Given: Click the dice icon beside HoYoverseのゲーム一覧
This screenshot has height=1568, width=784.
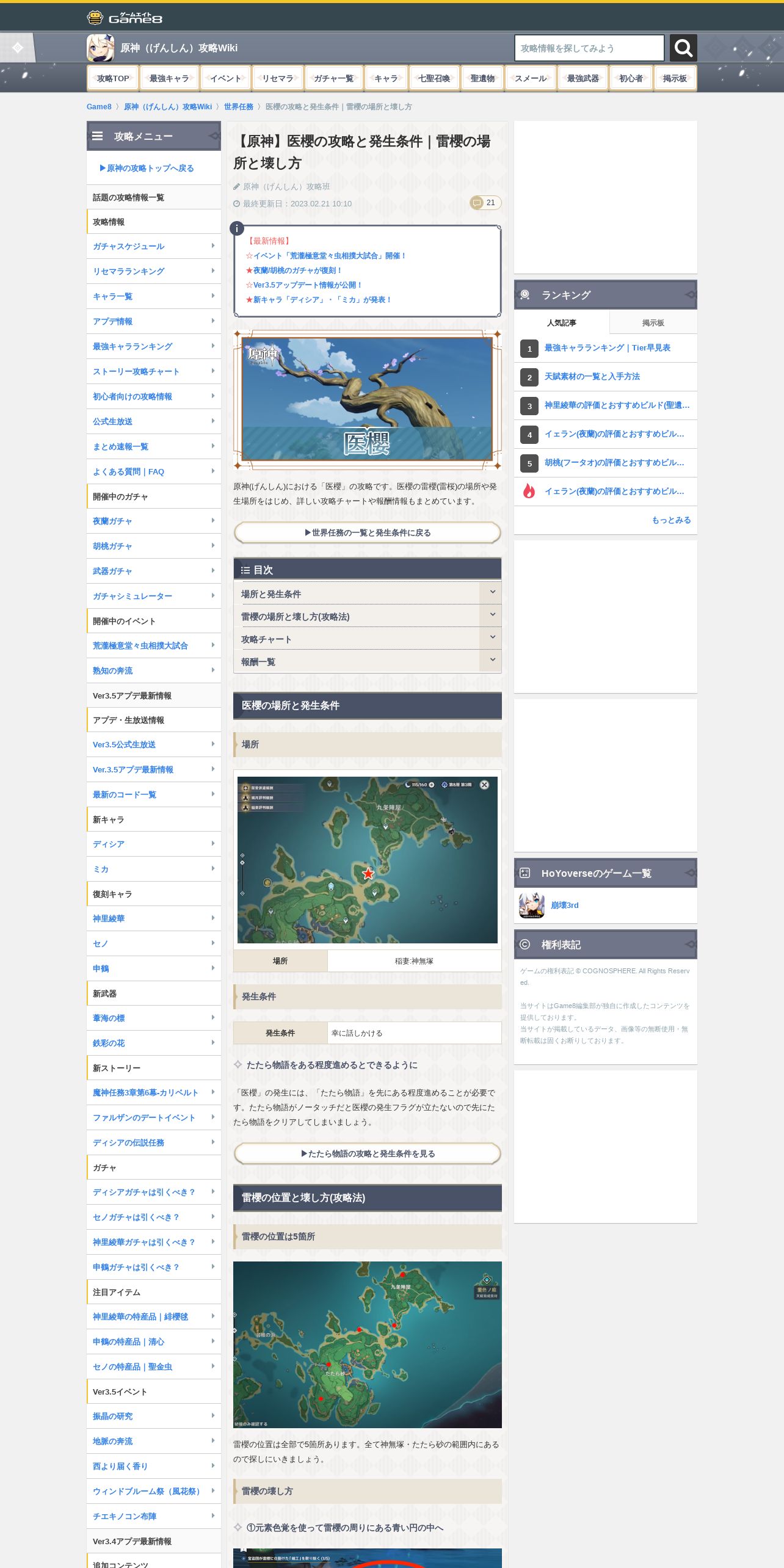Looking at the screenshot, I should (x=524, y=873).
